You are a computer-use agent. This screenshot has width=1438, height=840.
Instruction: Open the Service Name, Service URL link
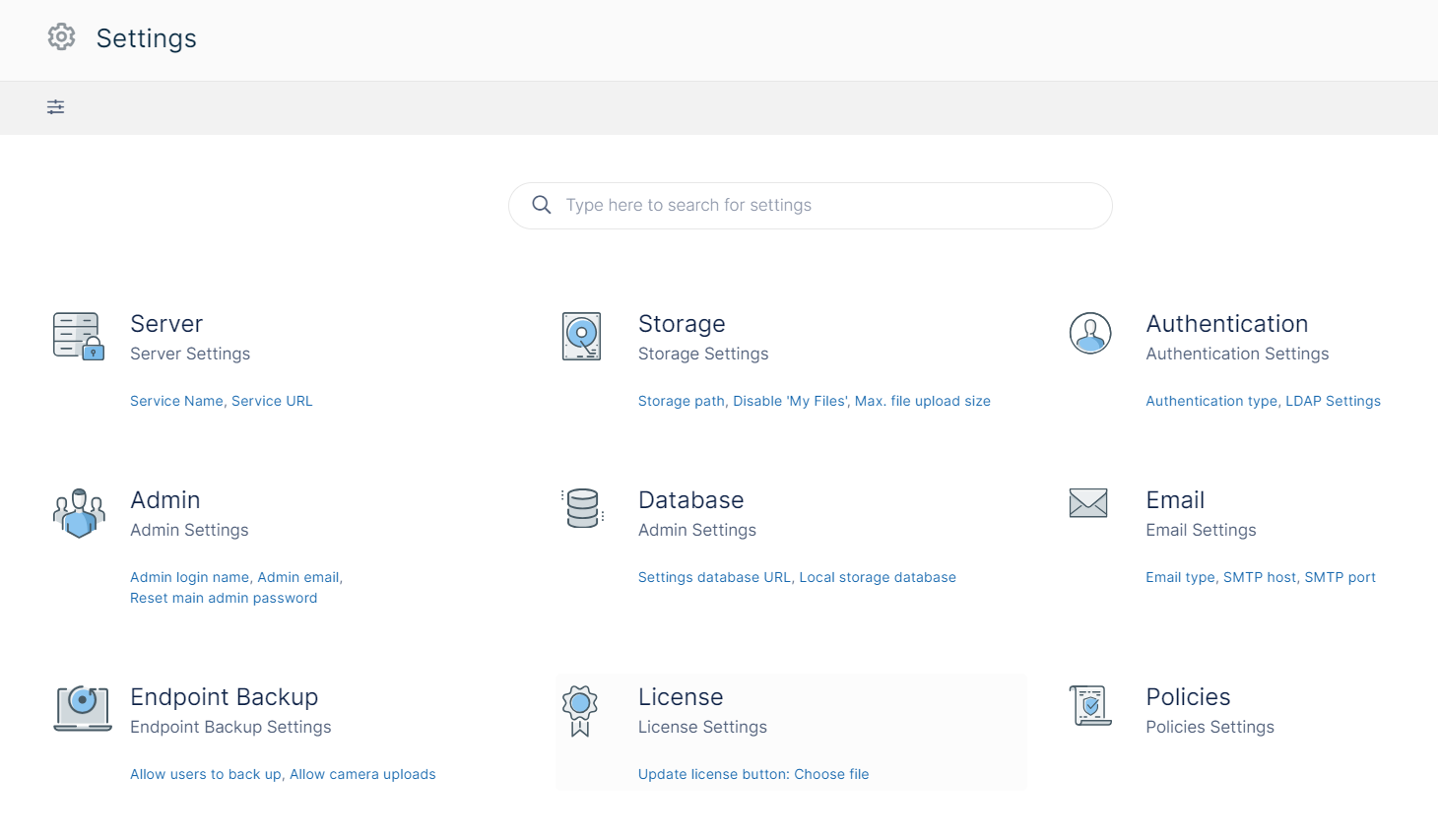coord(221,401)
